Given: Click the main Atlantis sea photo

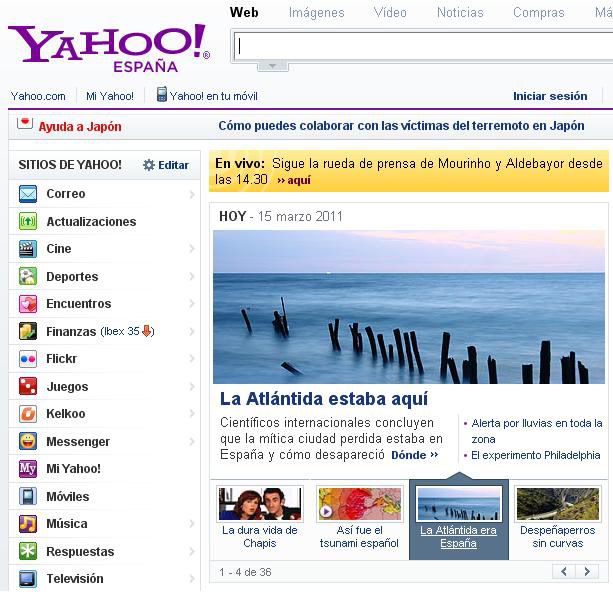Looking at the screenshot, I should click(409, 307).
